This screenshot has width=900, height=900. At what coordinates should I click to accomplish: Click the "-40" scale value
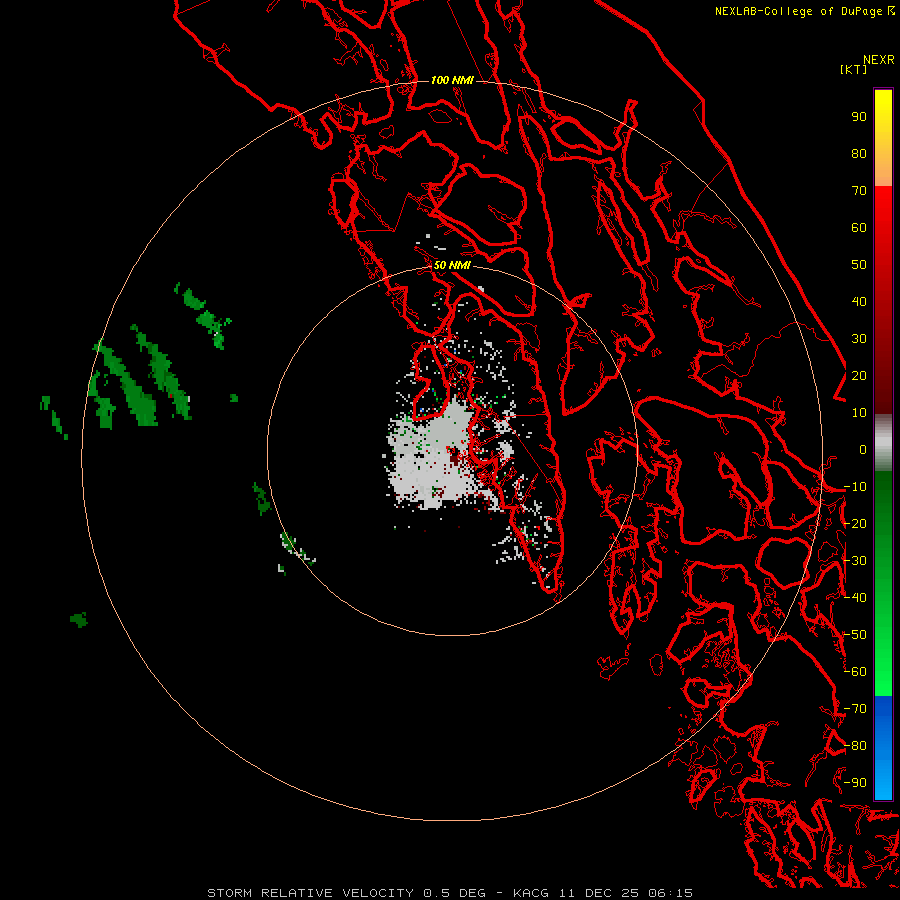pos(855,598)
